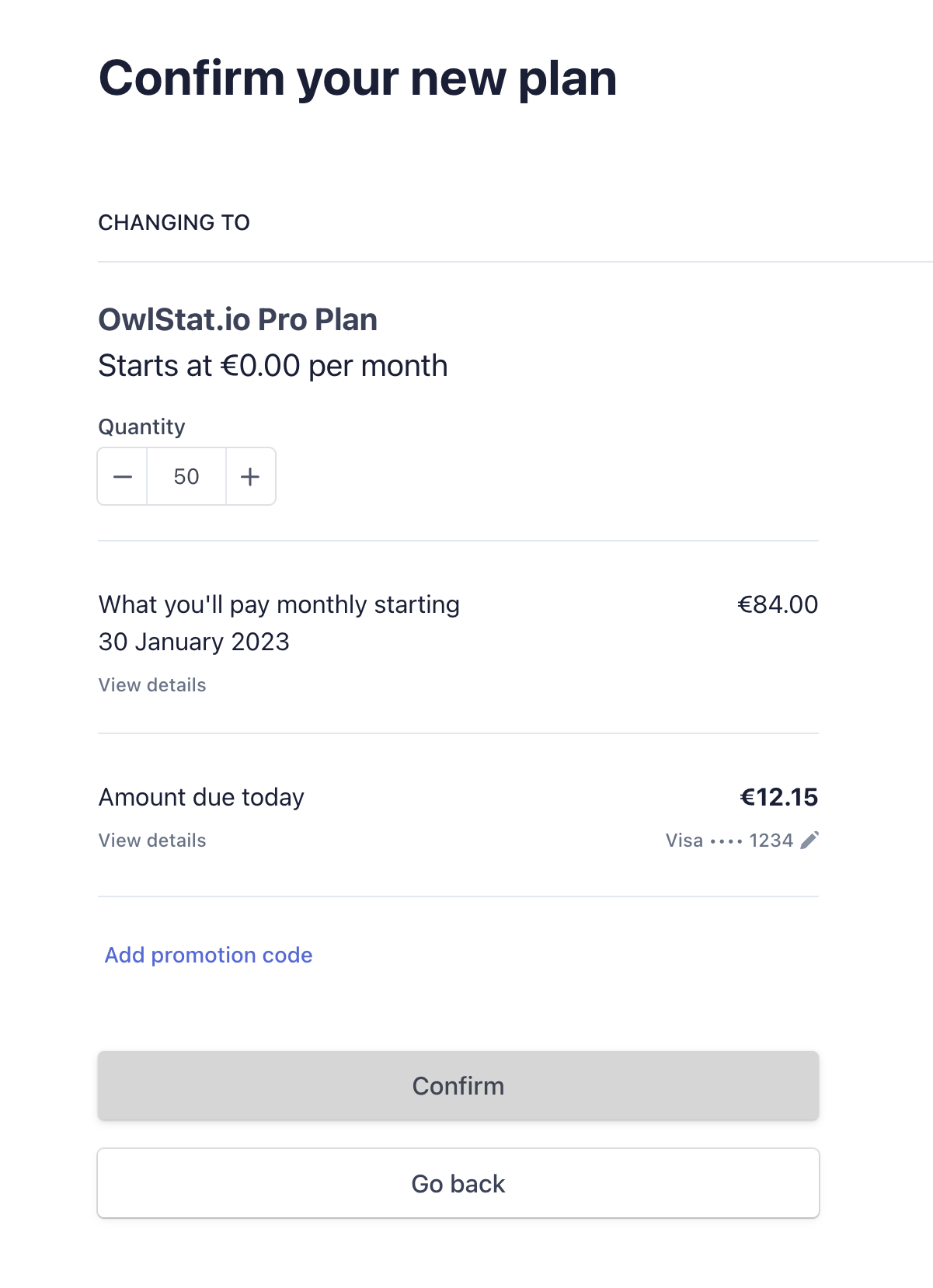933x1288 pixels.
Task: Click the 30 January 2023 date
Action: point(194,642)
